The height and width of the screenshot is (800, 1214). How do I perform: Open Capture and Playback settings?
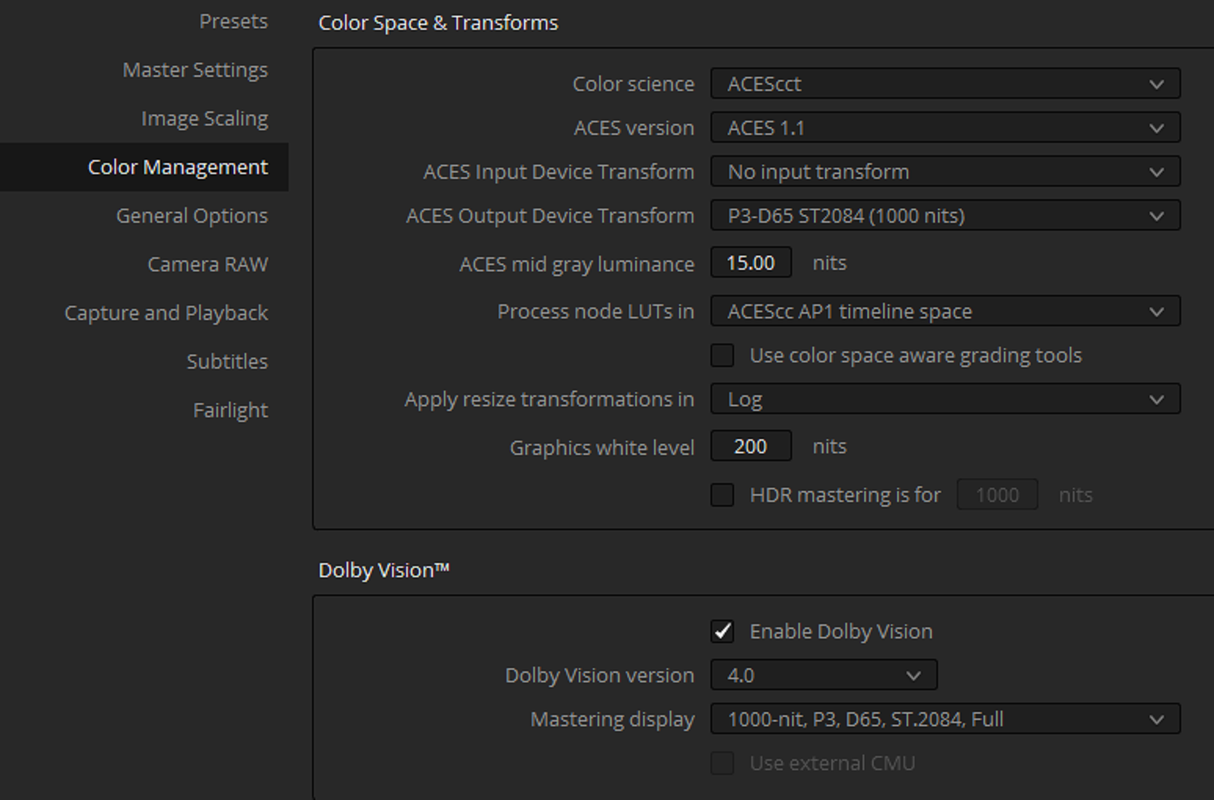point(166,313)
